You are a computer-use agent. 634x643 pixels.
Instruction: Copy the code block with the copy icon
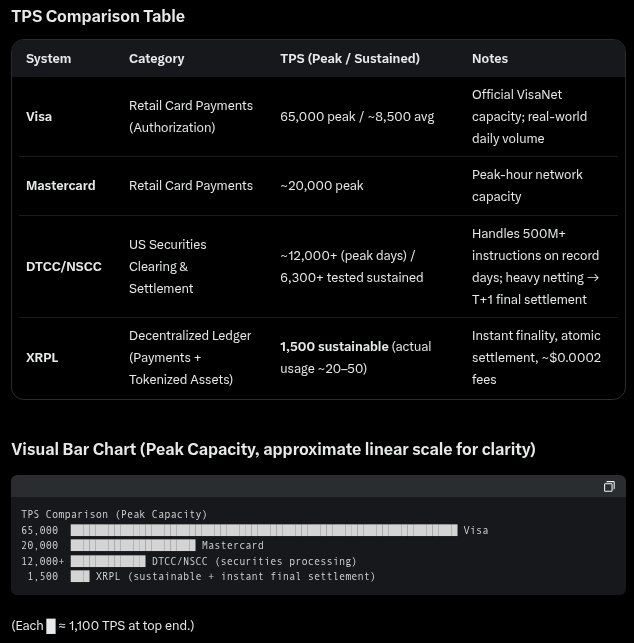(609, 487)
